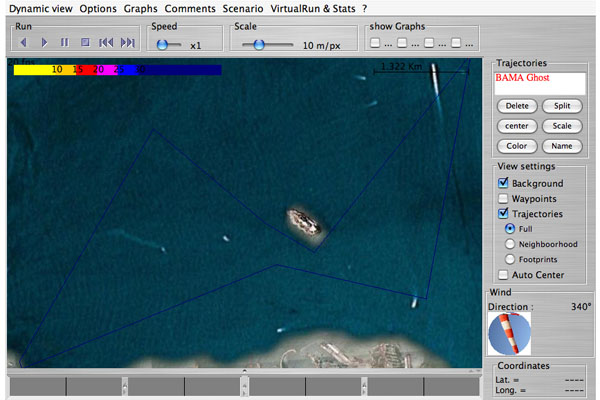Select BAMA Ghost in Trajectories list

coord(522,78)
